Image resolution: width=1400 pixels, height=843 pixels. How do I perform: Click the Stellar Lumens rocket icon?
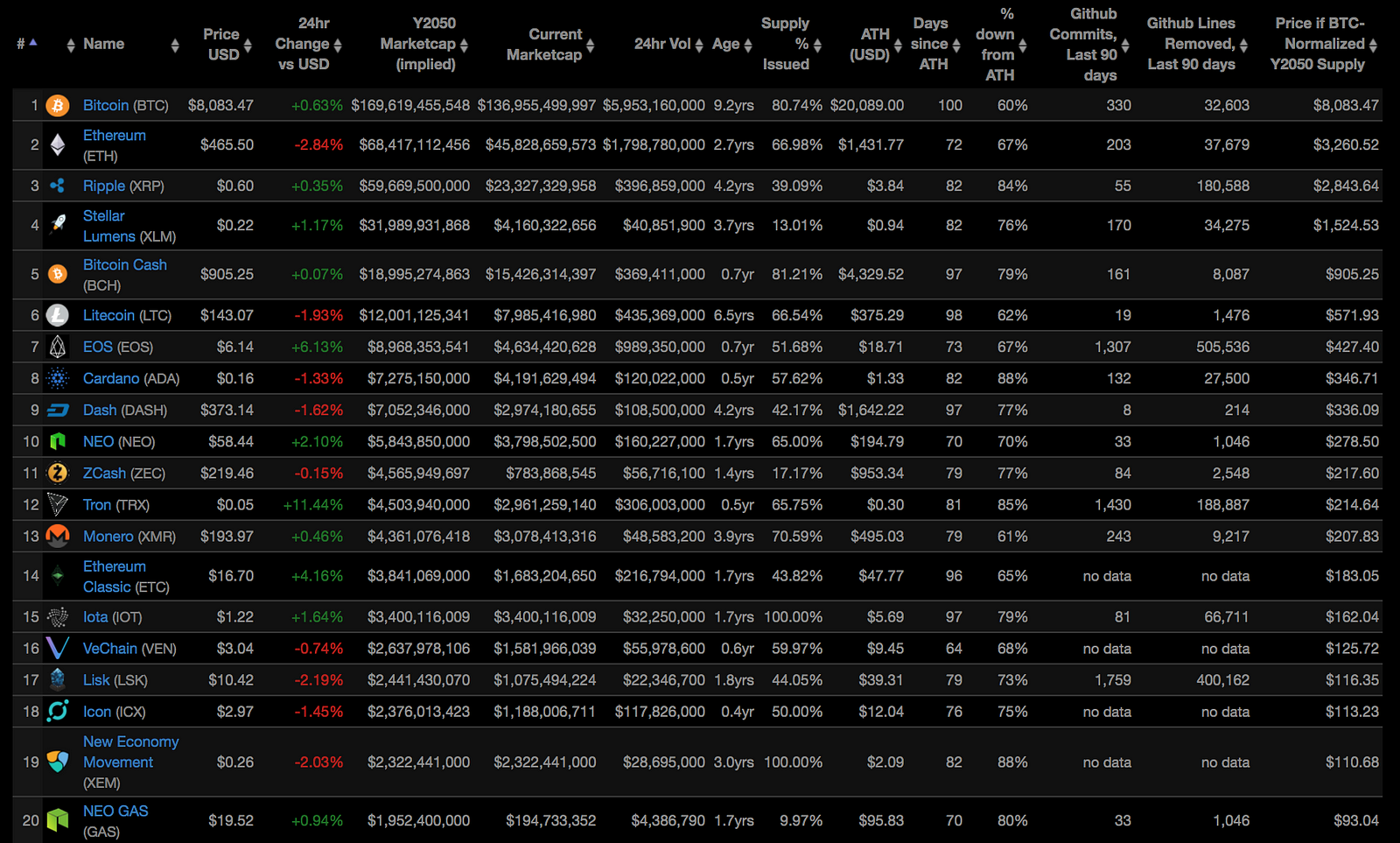(x=58, y=225)
